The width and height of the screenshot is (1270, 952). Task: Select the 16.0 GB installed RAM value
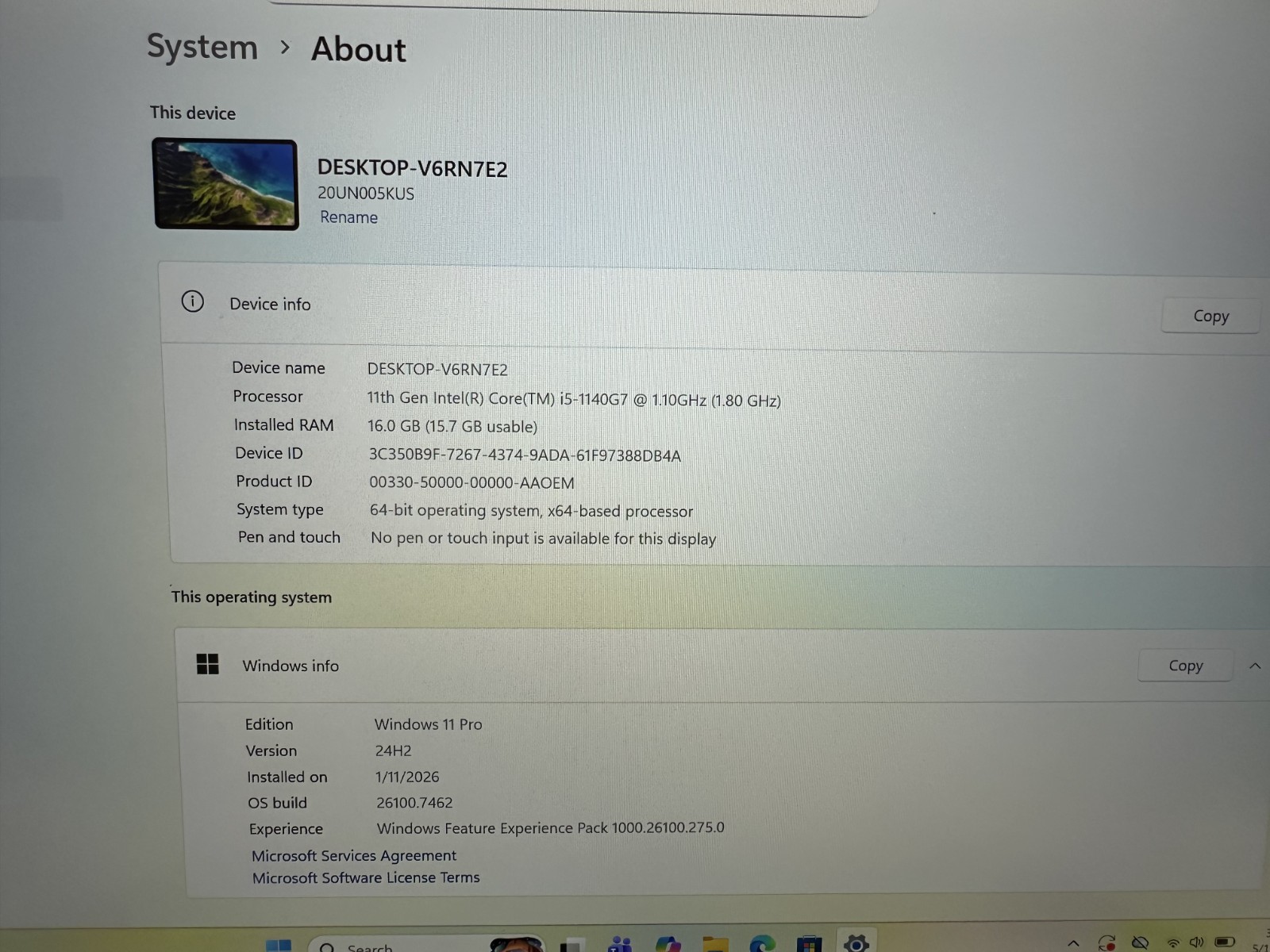452,426
